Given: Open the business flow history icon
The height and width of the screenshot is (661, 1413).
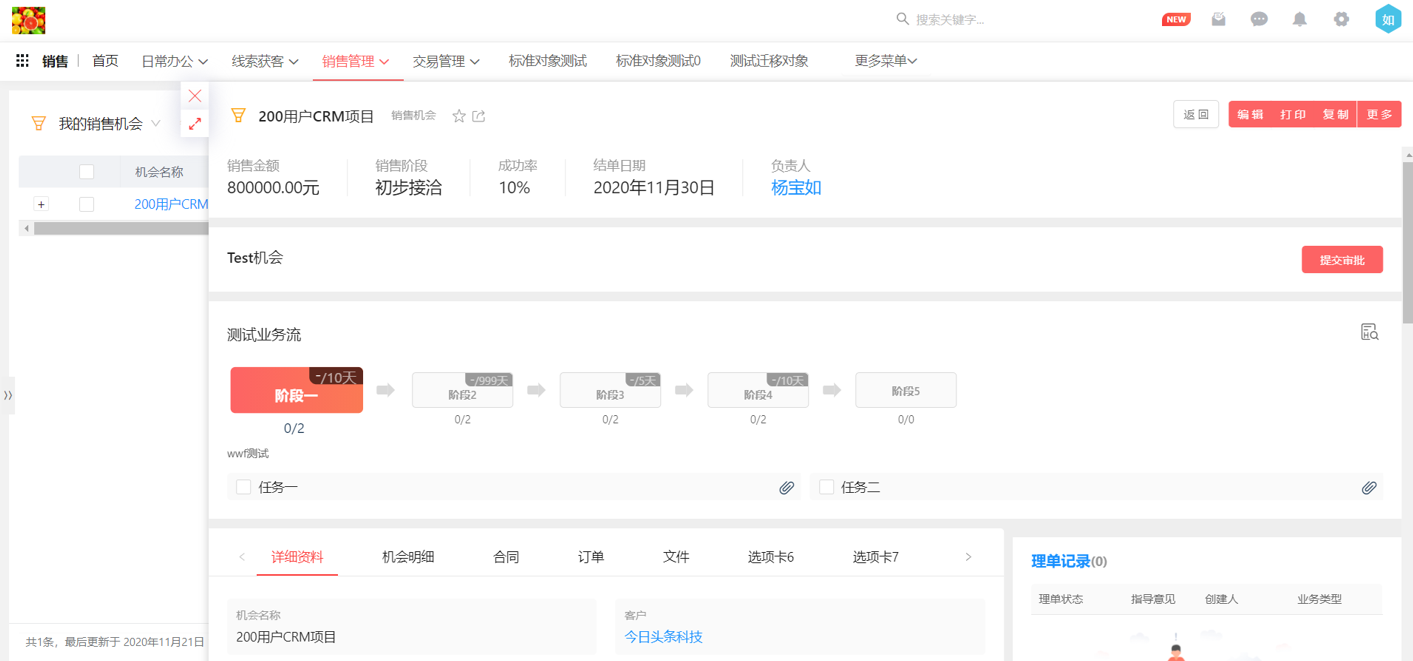Looking at the screenshot, I should [x=1369, y=333].
